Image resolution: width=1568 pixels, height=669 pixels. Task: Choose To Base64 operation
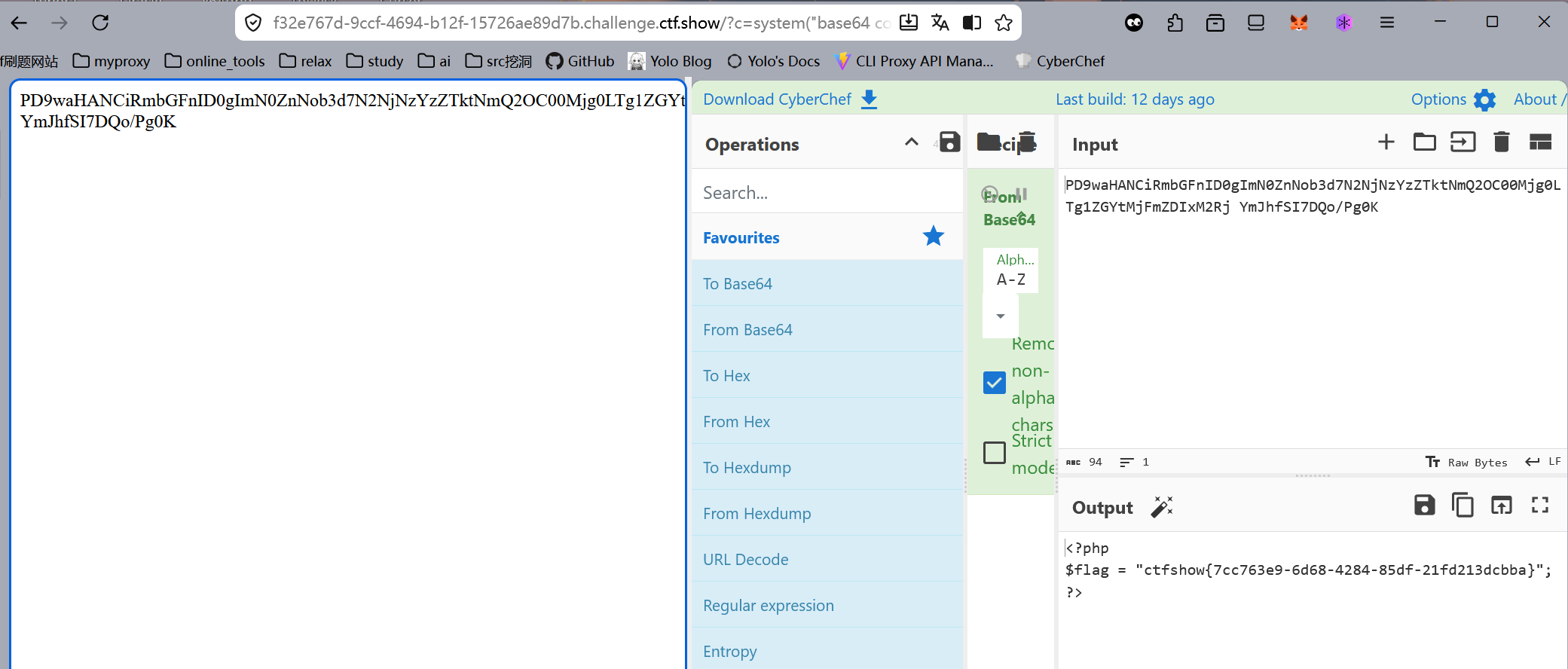click(827, 283)
